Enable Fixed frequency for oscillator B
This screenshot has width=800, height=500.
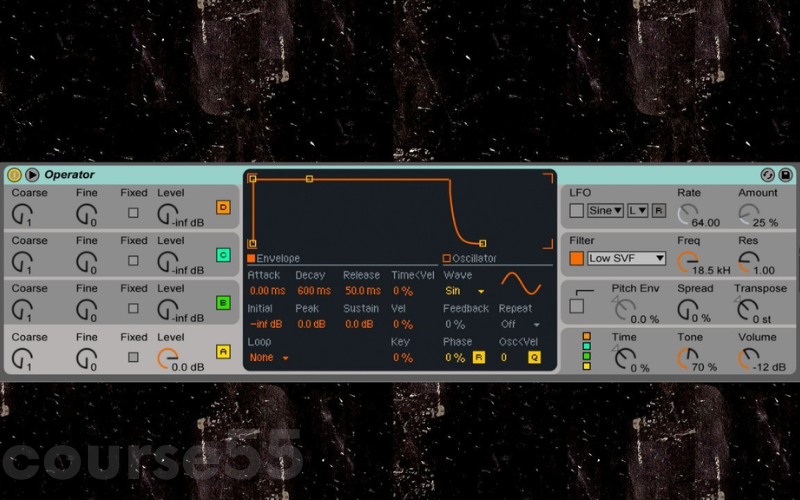pyautogui.click(x=133, y=309)
